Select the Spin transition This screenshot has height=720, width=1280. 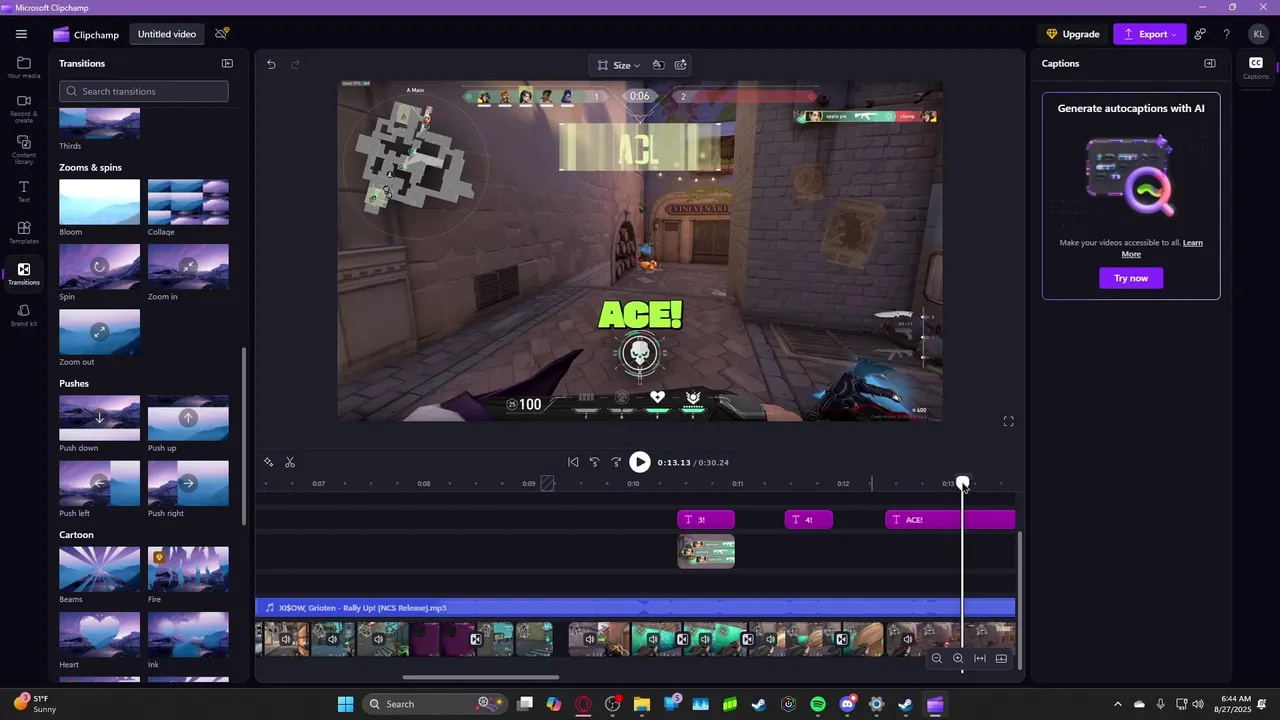click(99, 267)
